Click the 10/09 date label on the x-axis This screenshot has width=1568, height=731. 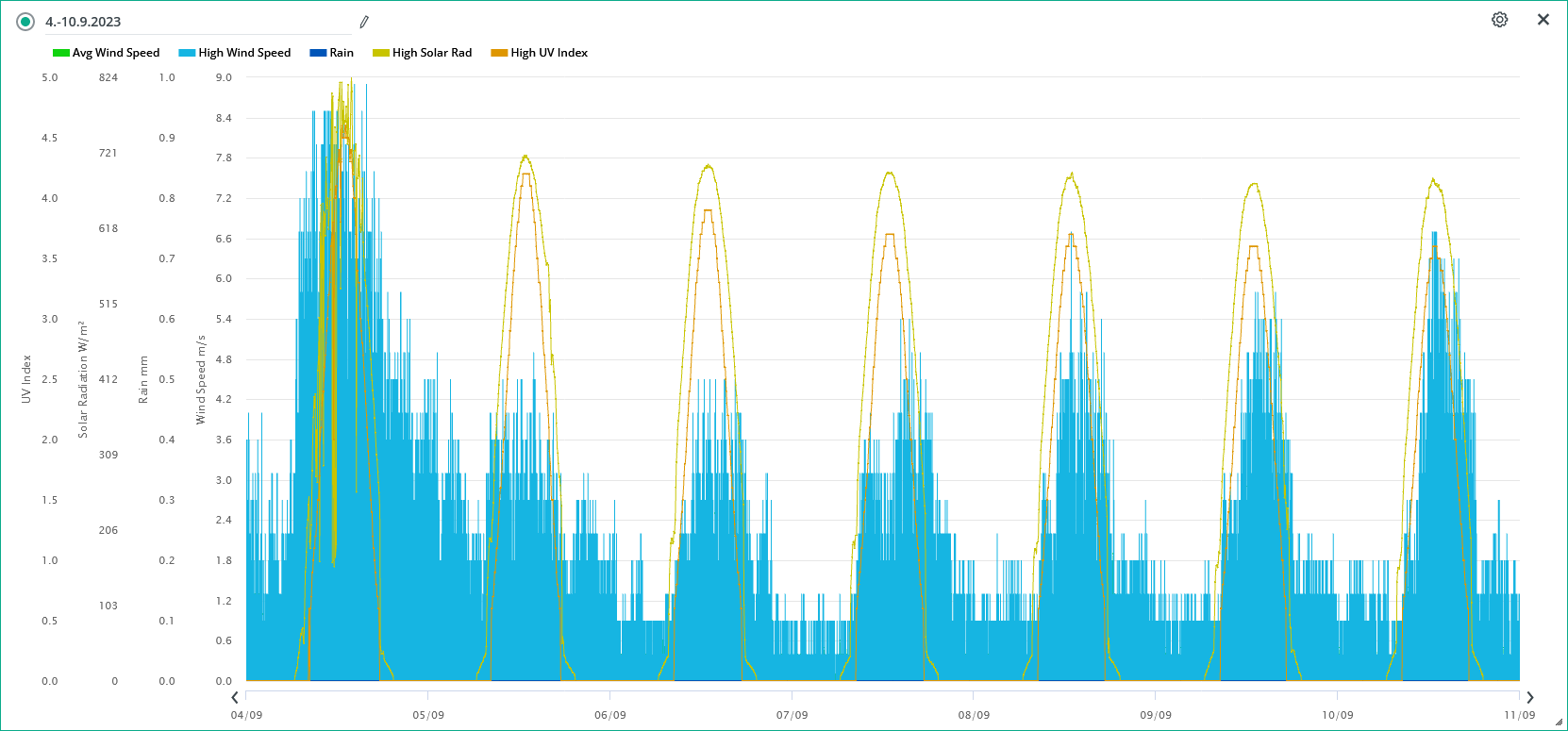[1337, 715]
